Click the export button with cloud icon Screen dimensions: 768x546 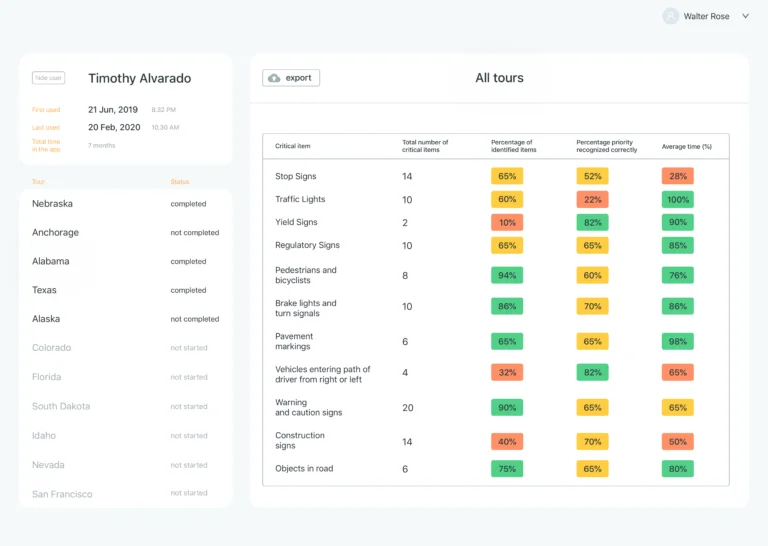pyautogui.click(x=291, y=78)
